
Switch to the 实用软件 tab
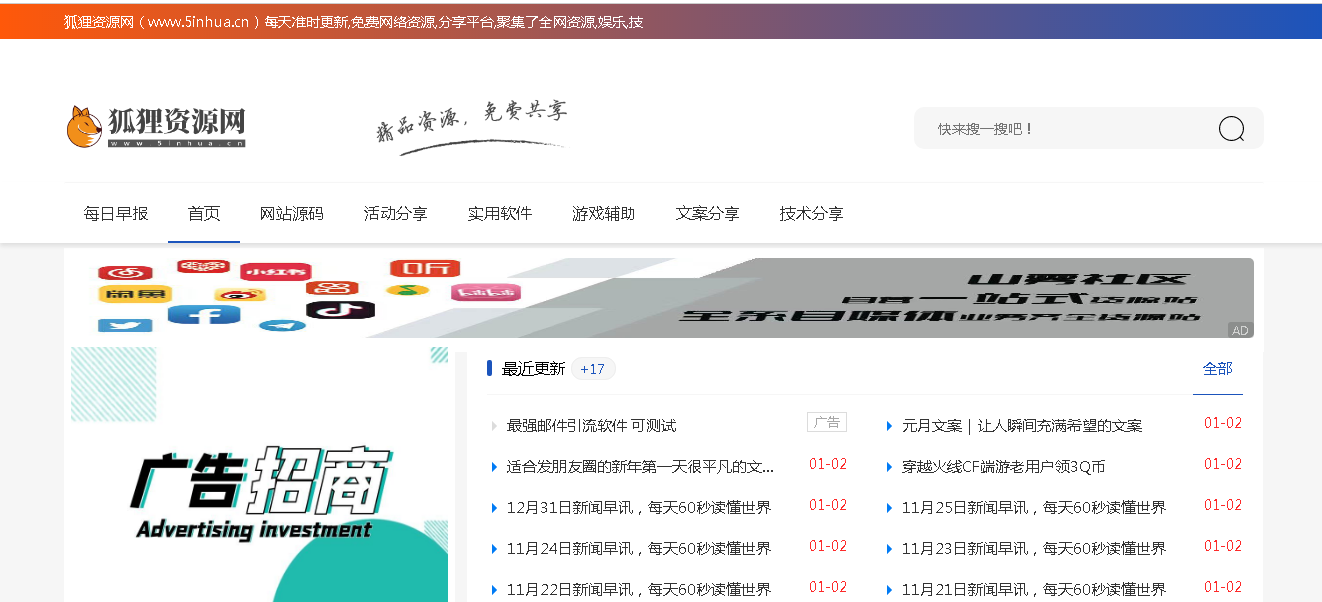click(500, 213)
